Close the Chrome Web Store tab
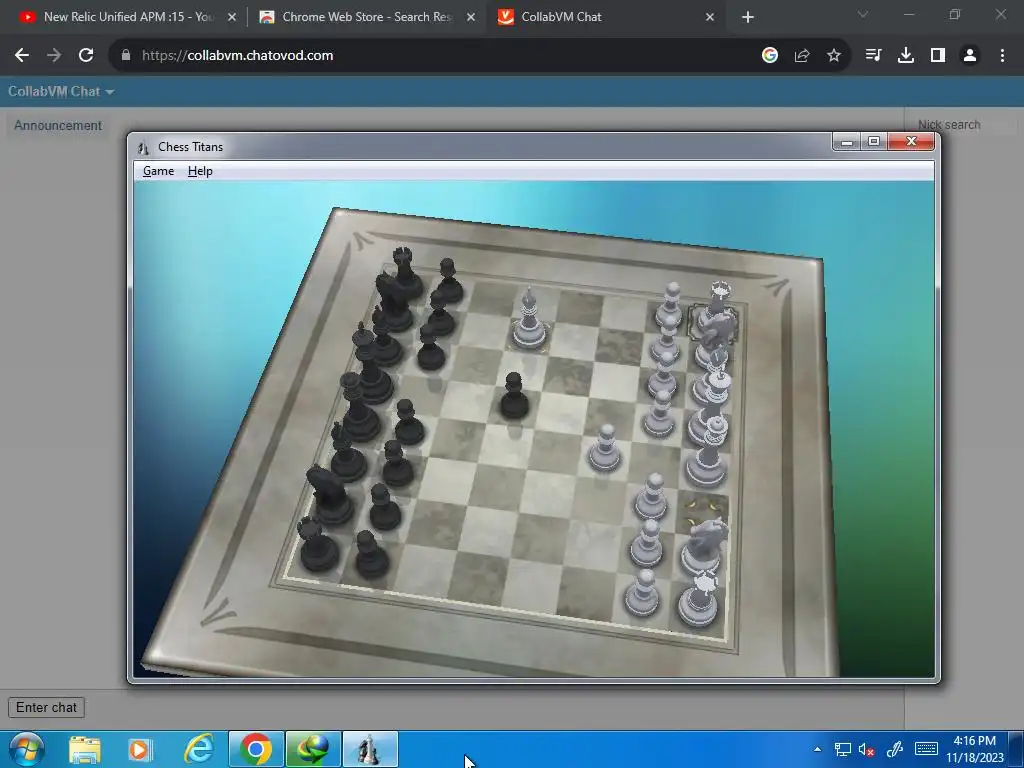The height and width of the screenshot is (768, 1024). click(470, 18)
